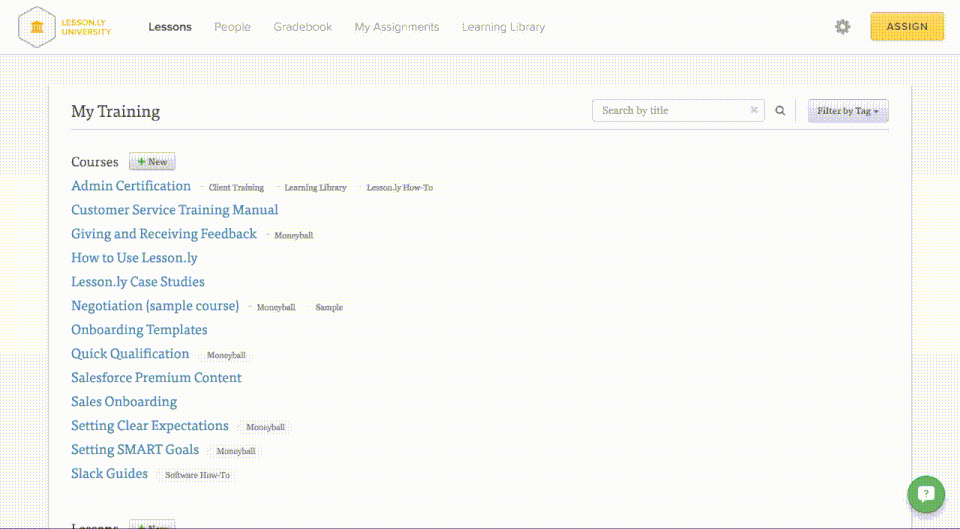
Task: Open the Sales Onboarding course
Action: [x=124, y=402]
